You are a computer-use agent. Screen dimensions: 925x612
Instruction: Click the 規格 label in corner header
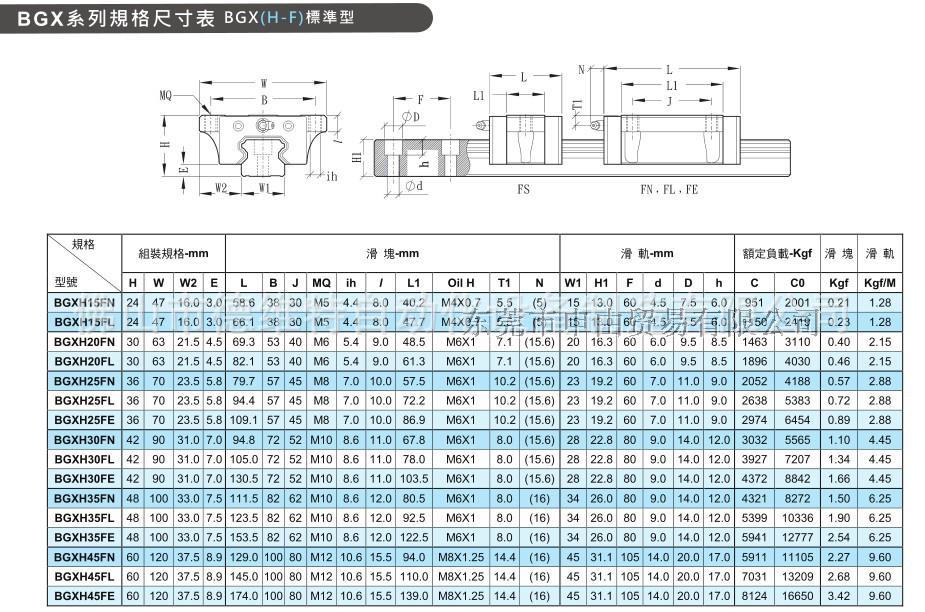pyautogui.click(x=84, y=244)
